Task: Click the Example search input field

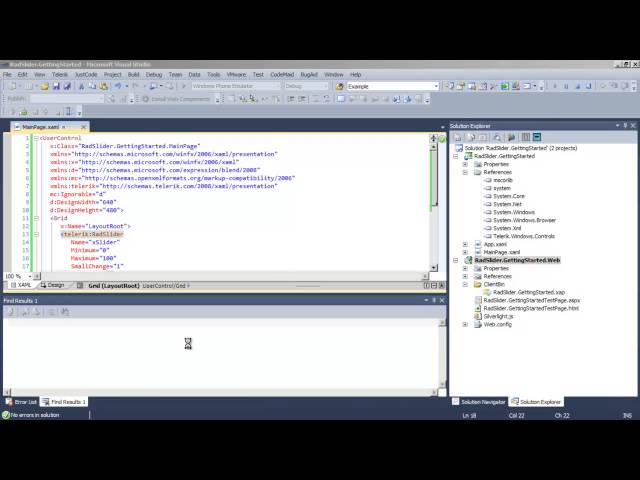Action: 390,86
